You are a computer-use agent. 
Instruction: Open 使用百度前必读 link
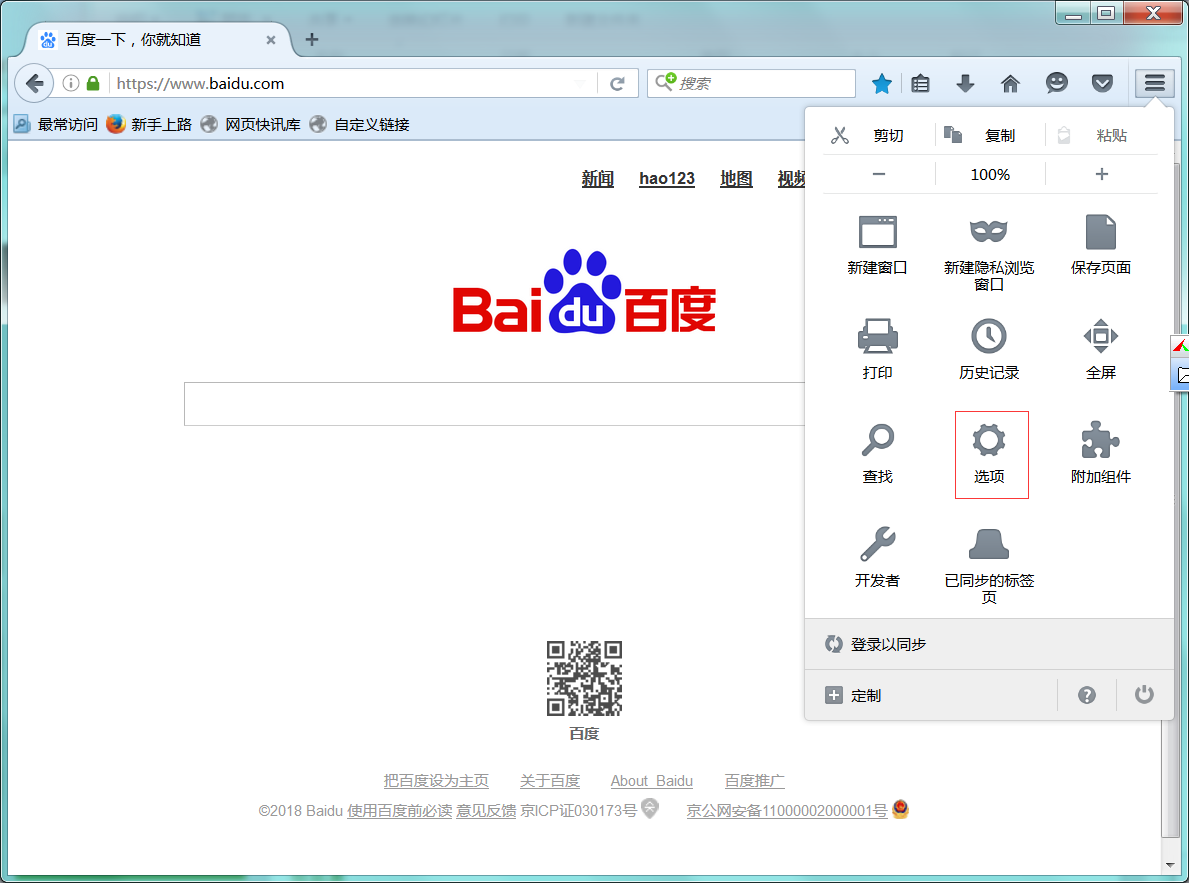400,811
